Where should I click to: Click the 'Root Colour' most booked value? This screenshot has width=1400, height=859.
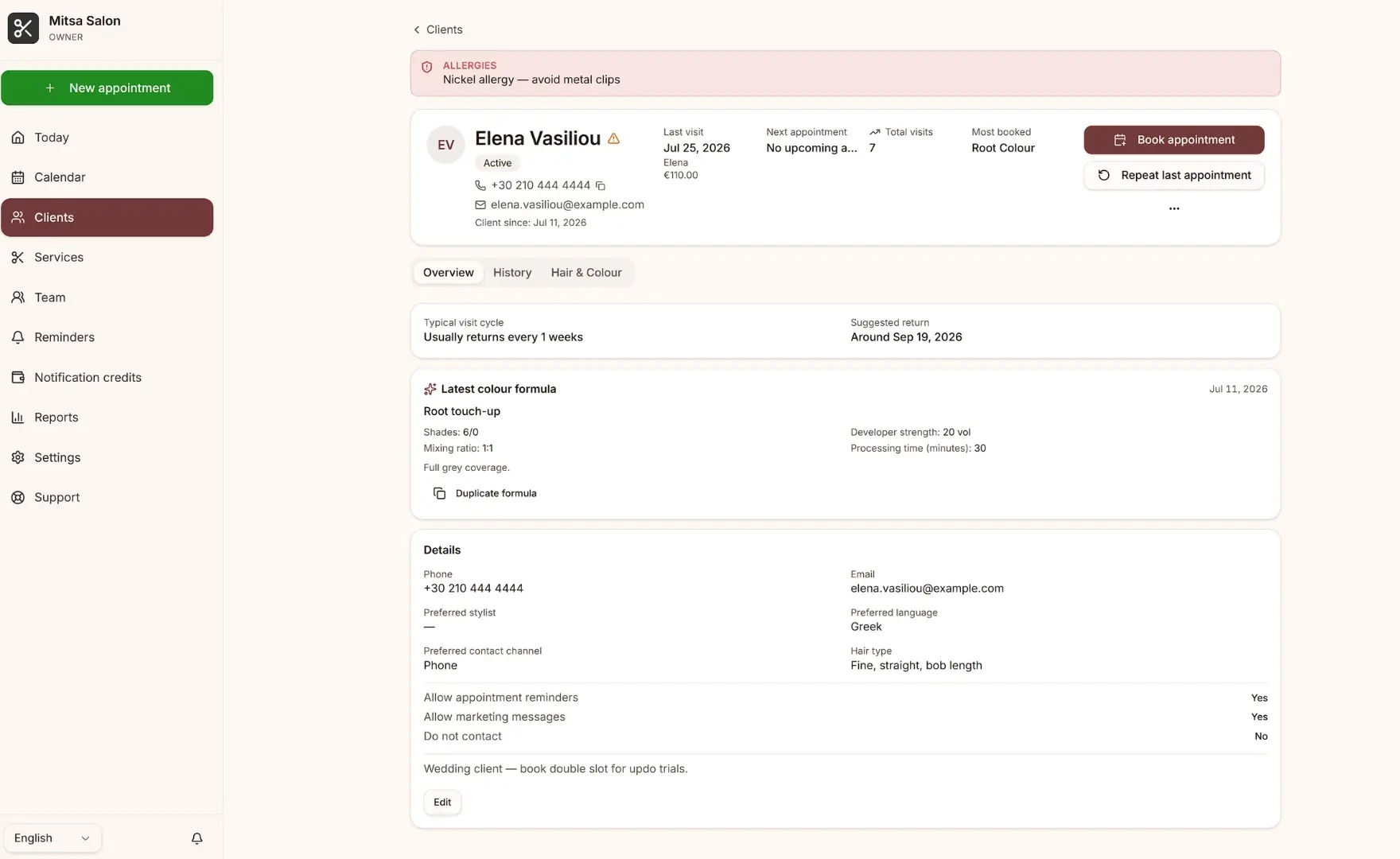[x=1003, y=148]
